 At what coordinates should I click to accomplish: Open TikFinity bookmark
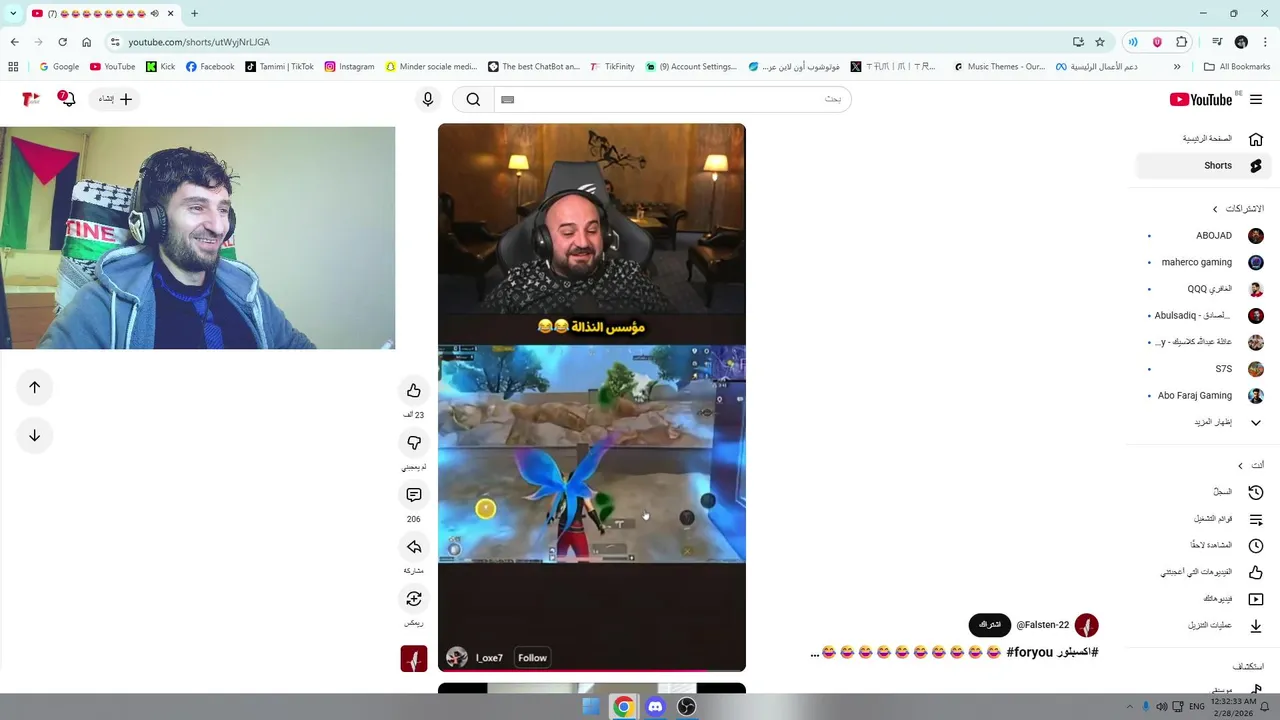tap(612, 67)
